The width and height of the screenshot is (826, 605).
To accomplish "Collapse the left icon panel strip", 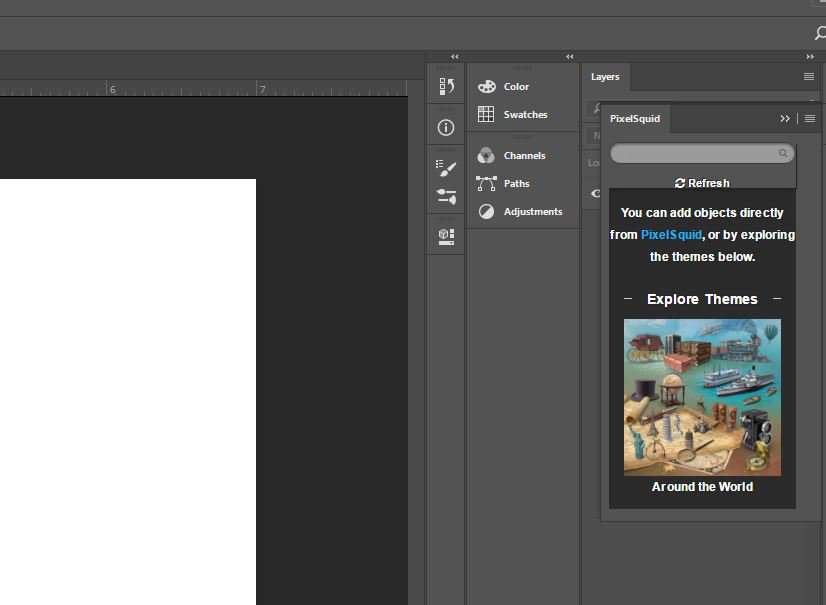I will [453, 57].
